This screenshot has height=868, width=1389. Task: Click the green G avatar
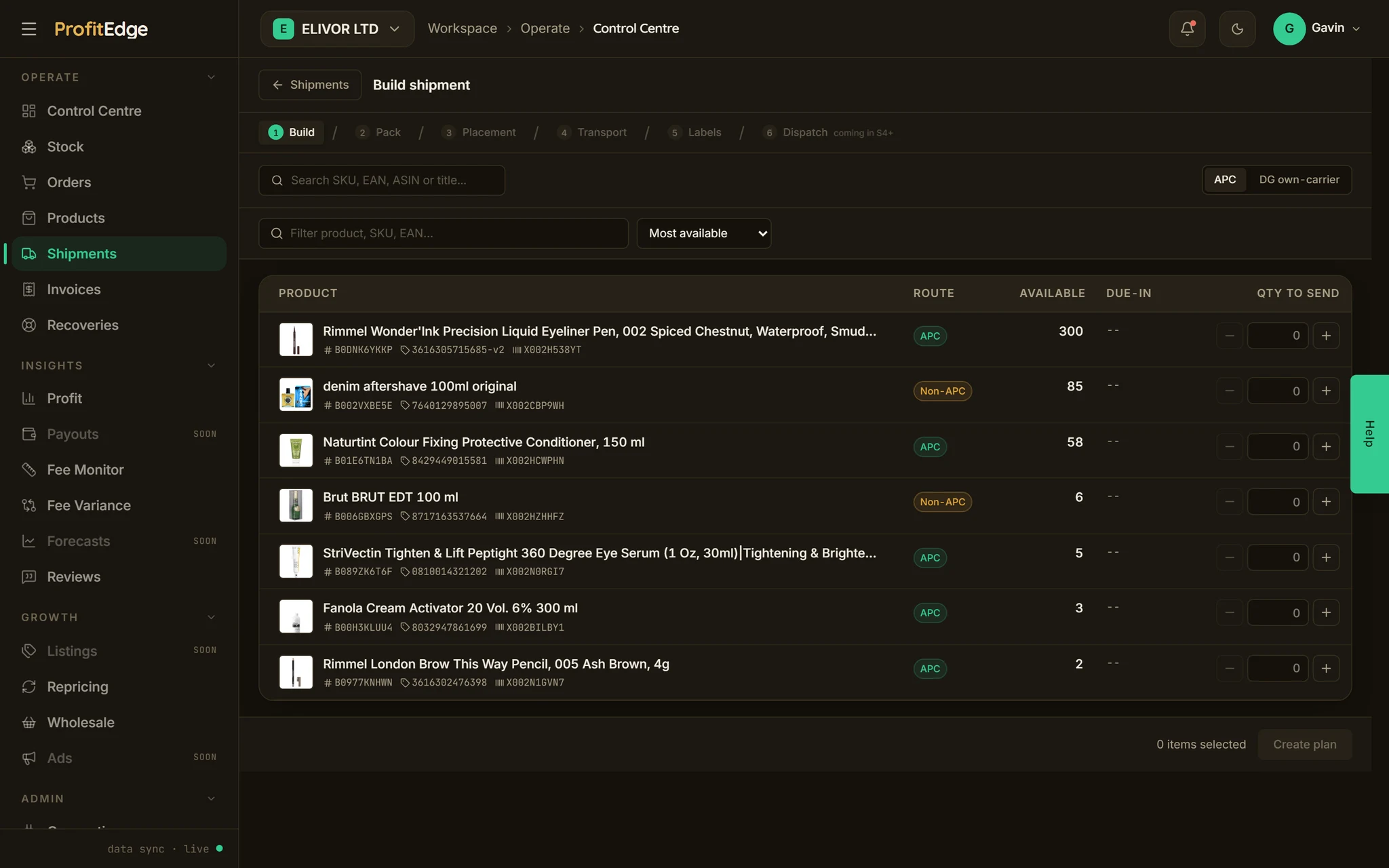tap(1289, 28)
